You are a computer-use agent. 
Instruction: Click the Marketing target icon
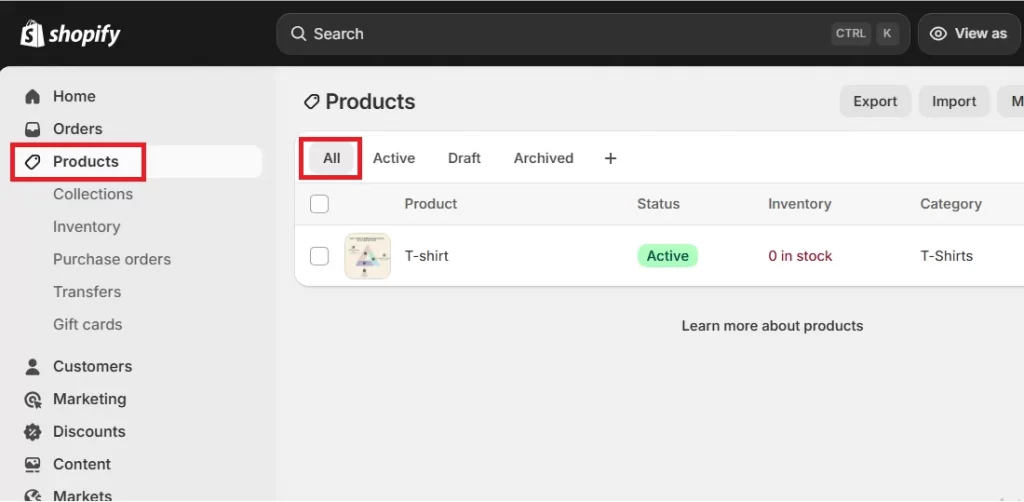point(33,399)
